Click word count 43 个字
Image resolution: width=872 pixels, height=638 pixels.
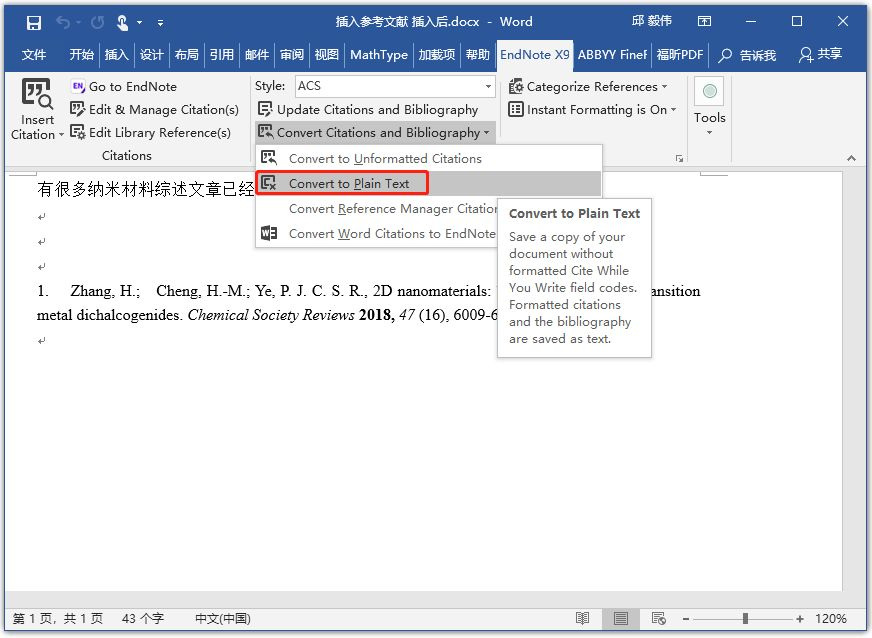point(143,619)
